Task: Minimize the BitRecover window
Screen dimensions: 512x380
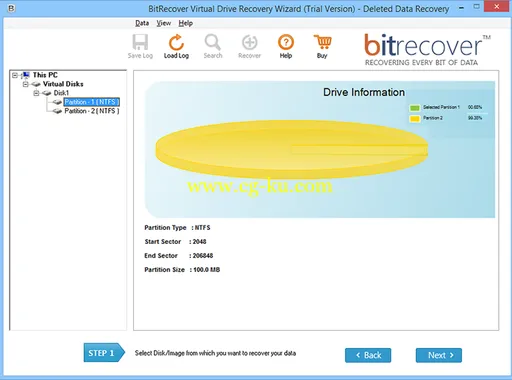Action: click(461, 7)
